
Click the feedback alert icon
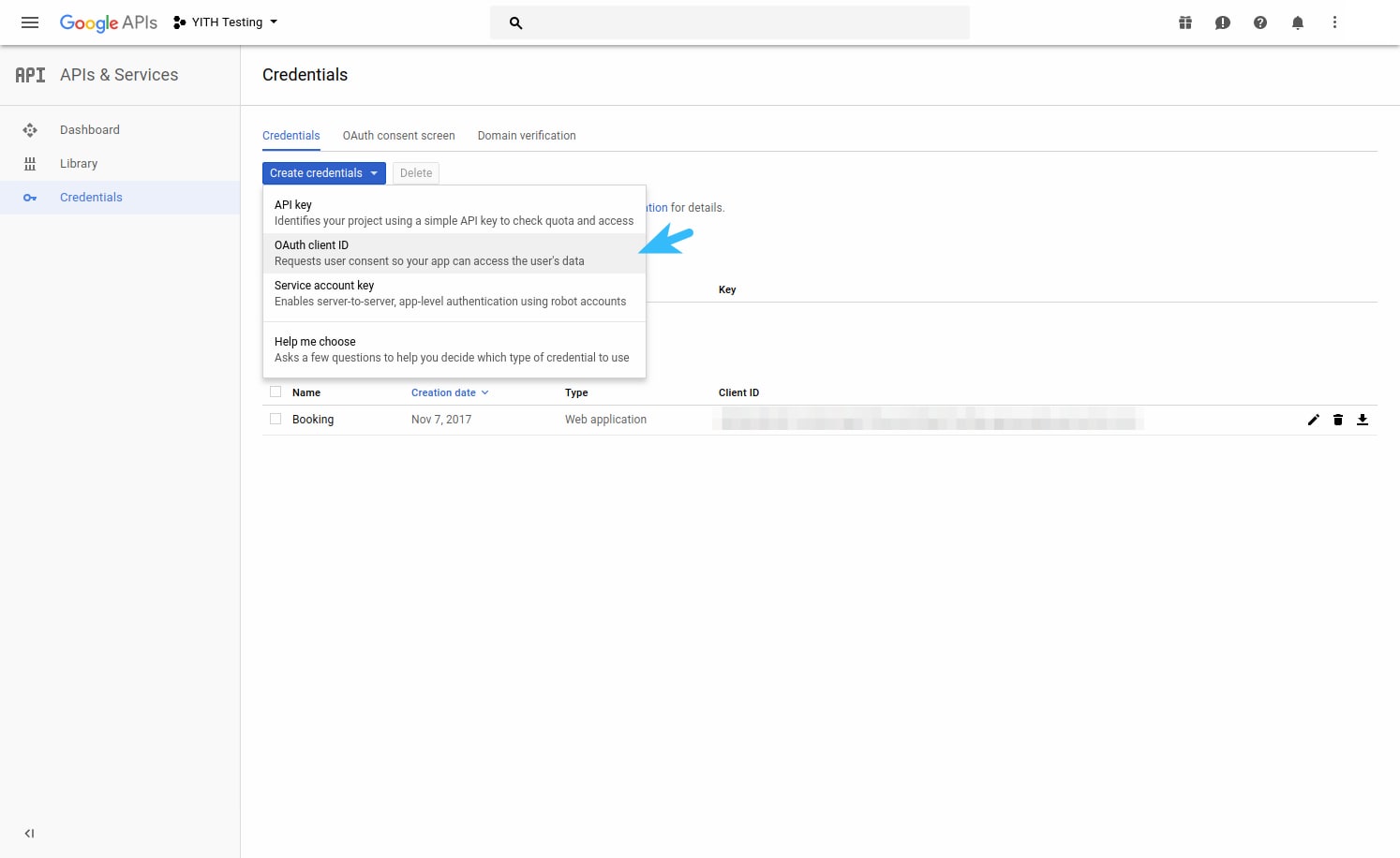click(1223, 22)
